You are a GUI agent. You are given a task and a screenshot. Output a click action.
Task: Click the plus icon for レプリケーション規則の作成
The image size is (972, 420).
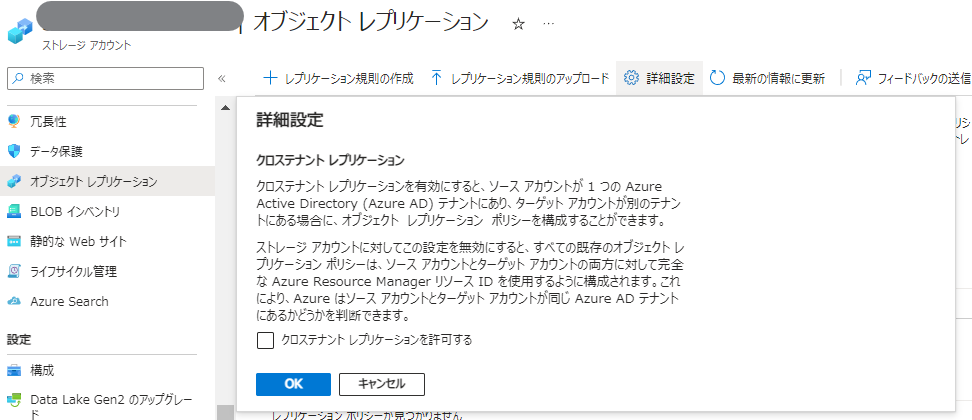coord(270,78)
